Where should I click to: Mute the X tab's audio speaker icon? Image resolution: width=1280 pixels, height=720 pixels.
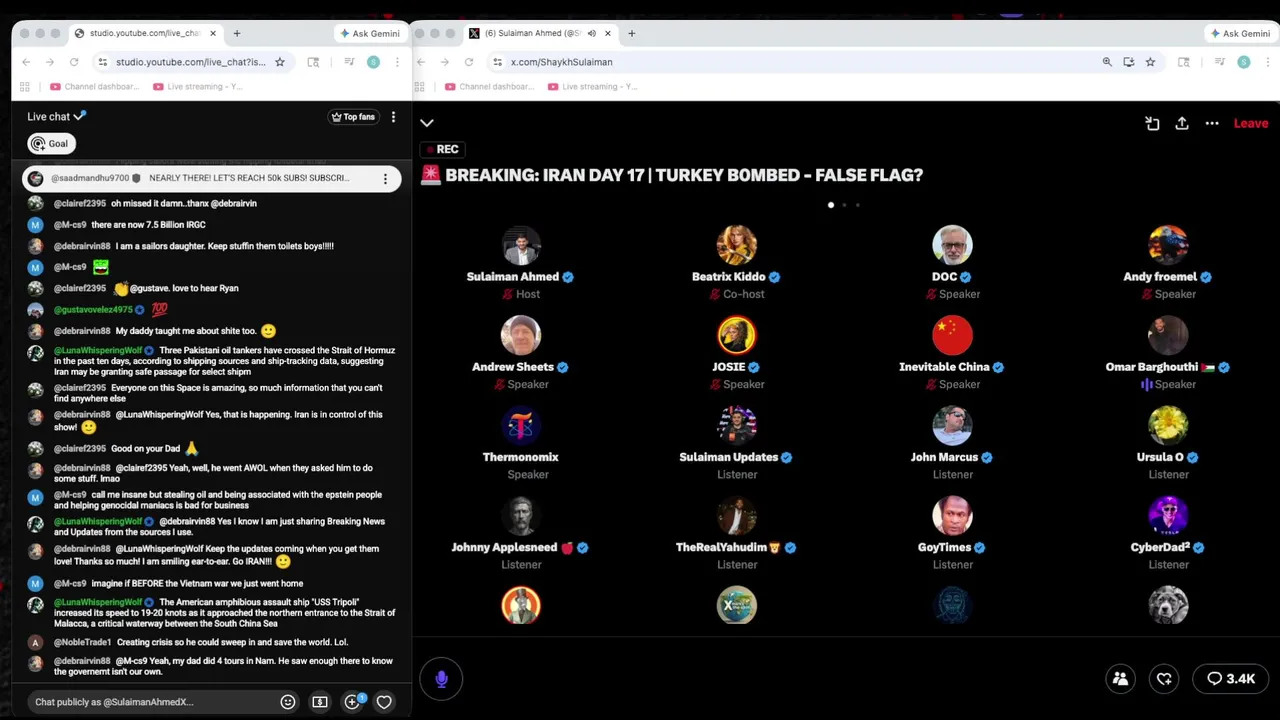pyautogui.click(x=591, y=33)
